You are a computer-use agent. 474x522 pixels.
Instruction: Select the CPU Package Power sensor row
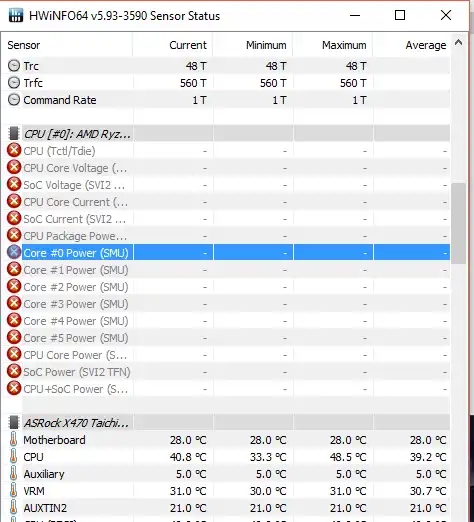(x=228, y=236)
